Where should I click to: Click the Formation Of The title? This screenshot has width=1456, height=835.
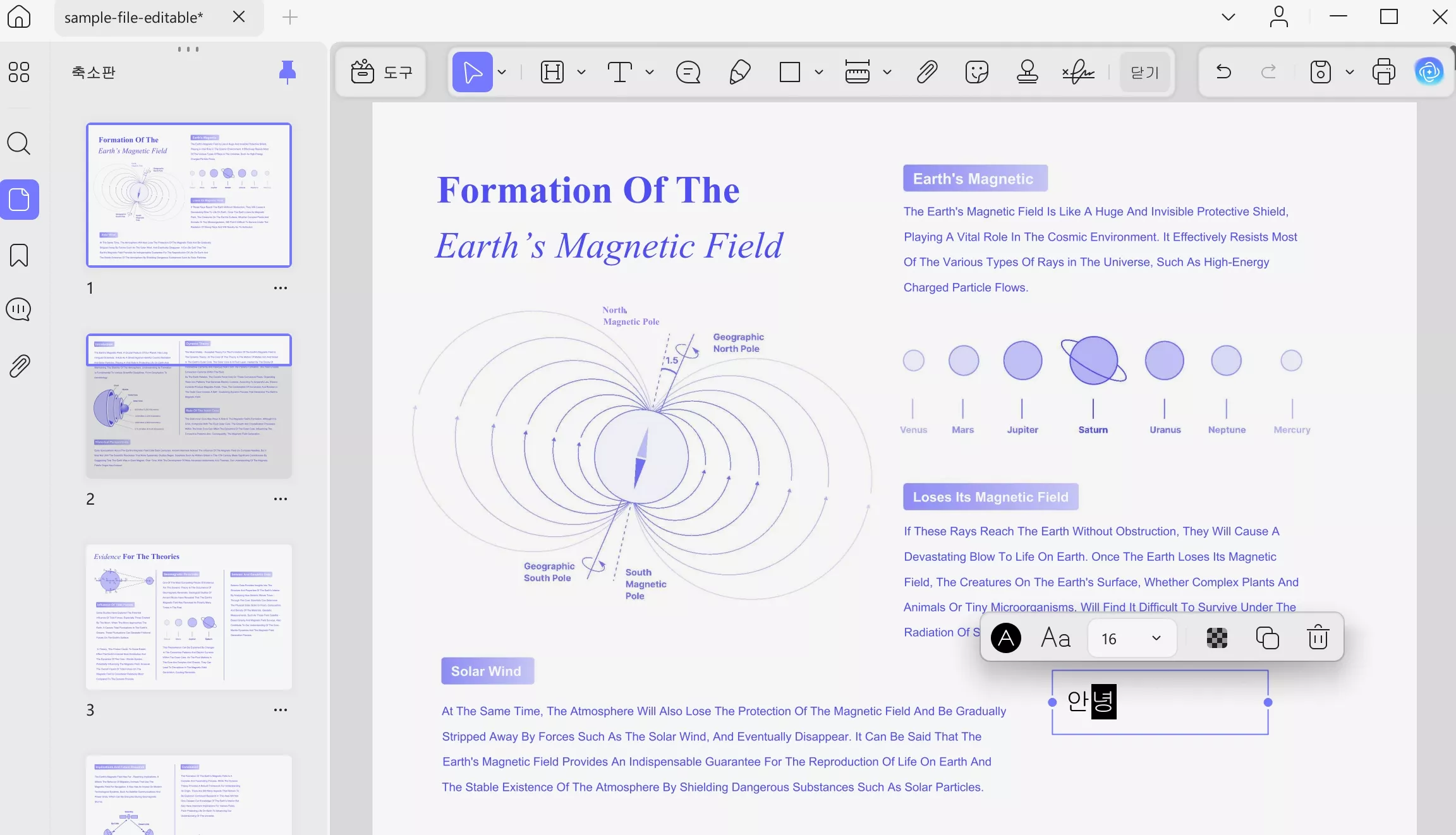point(588,189)
